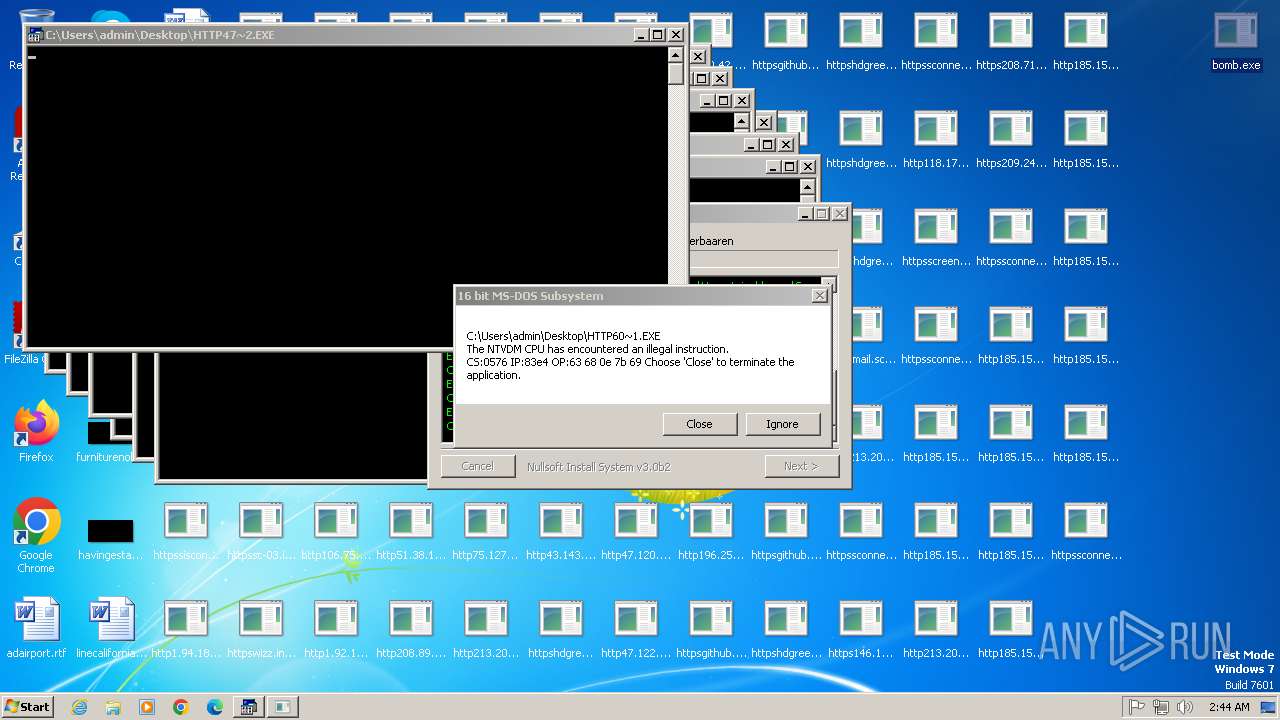Select the http208.89... desktop shortcut

tap(411, 630)
